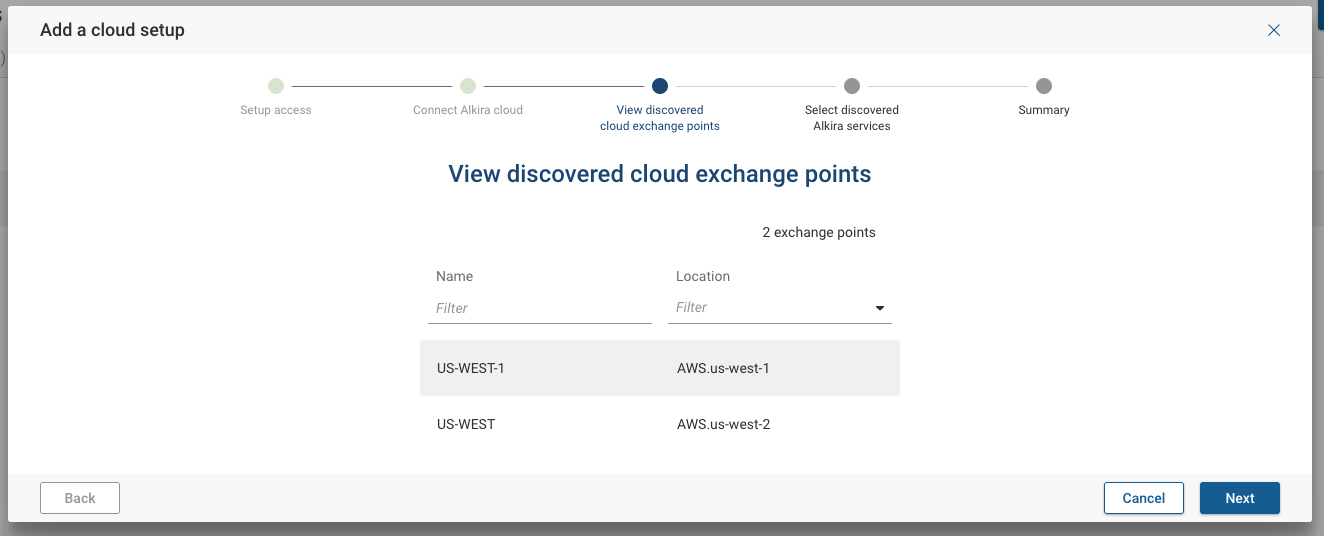Click the Select discovered Alkira services step circle
The image size is (1324, 536).
pyautogui.click(x=852, y=86)
